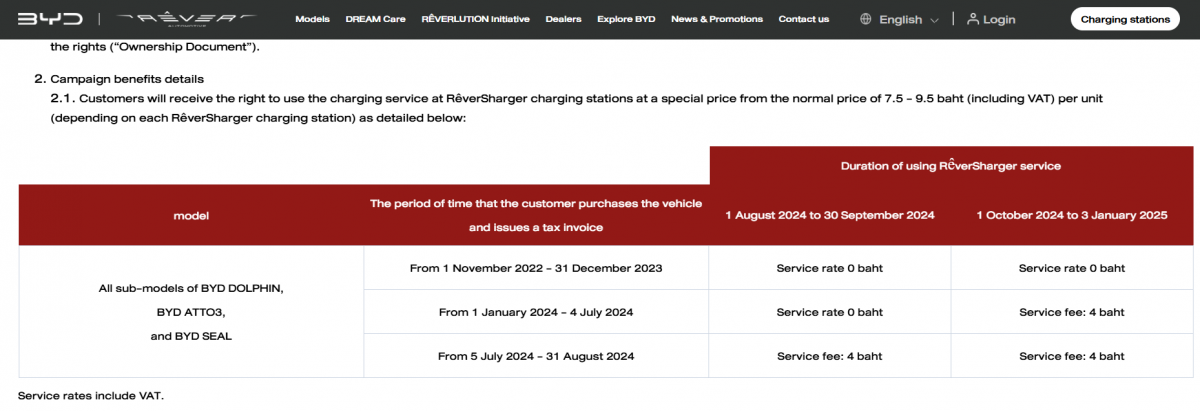The width and height of the screenshot is (1200, 411).
Task: Open the Dealers menu item
Action: [564, 19]
